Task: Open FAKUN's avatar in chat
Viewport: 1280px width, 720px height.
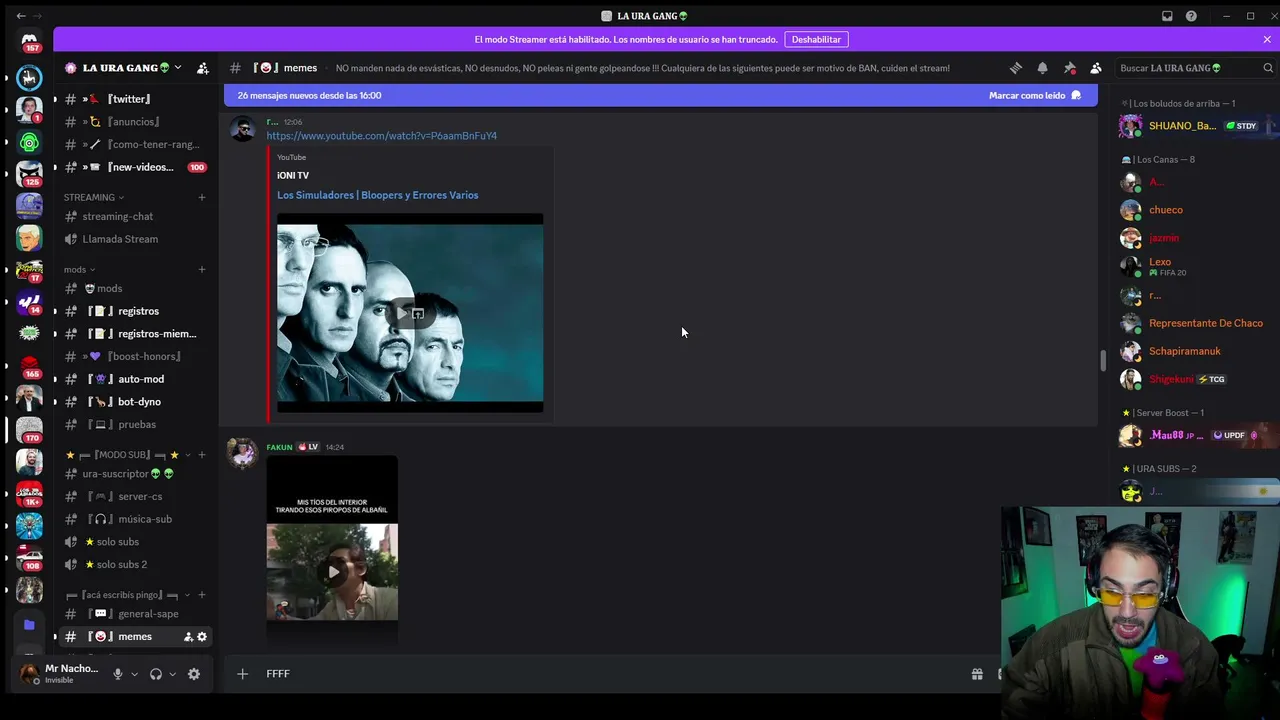Action: (x=242, y=453)
